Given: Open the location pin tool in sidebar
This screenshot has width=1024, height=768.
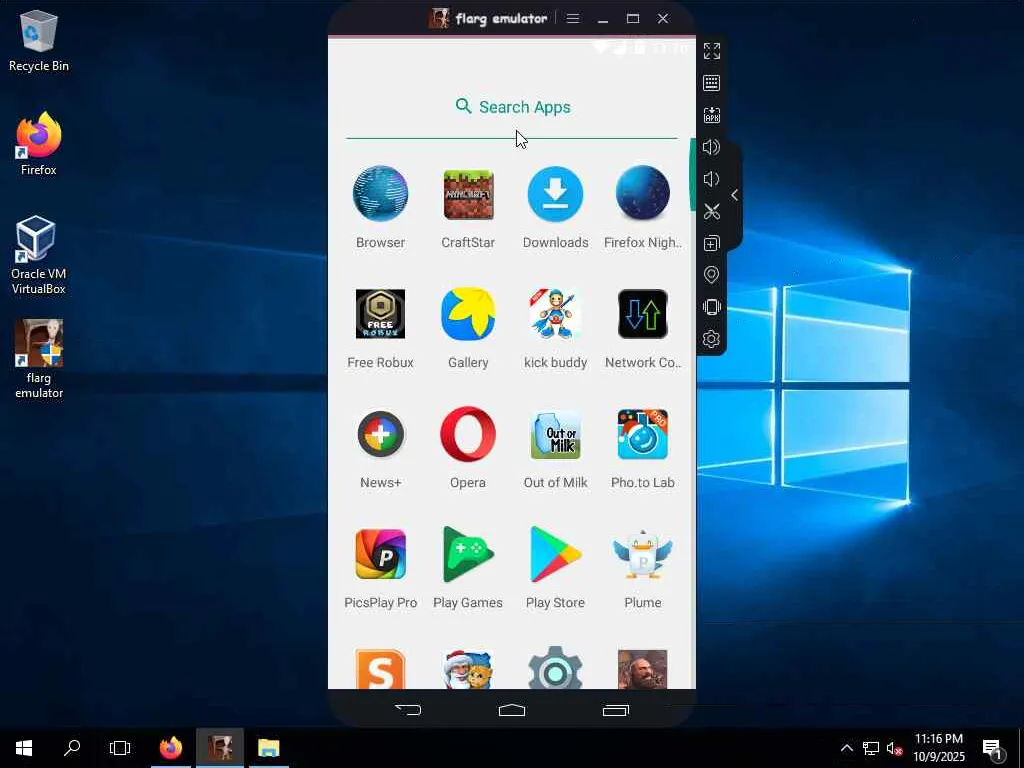Looking at the screenshot, I should (x=711, y=275).
